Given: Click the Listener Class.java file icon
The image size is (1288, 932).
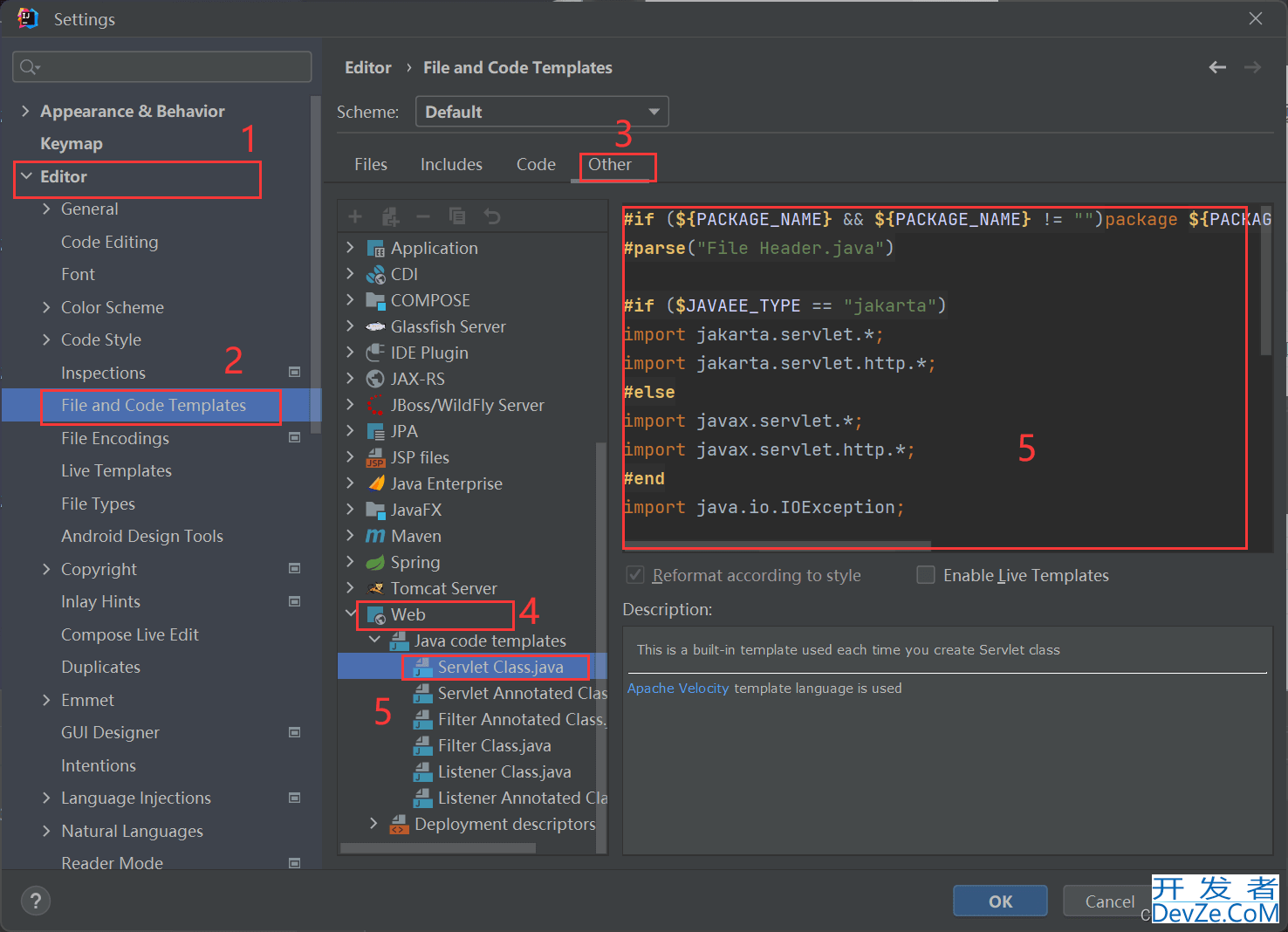Looking at the screenshot, I should pos(422,772).
